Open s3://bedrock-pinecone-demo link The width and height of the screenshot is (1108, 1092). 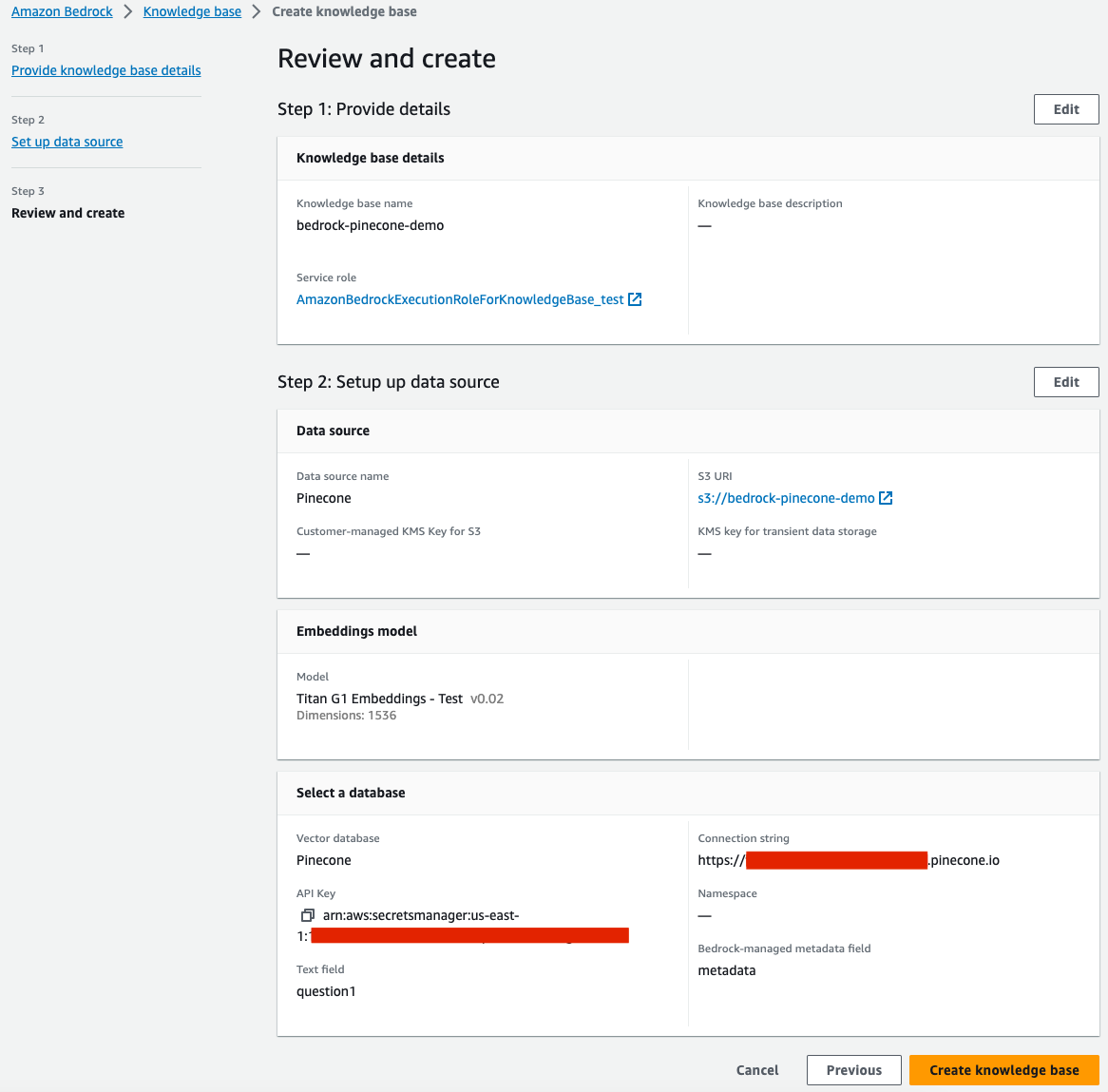click(x=786, y=498)
